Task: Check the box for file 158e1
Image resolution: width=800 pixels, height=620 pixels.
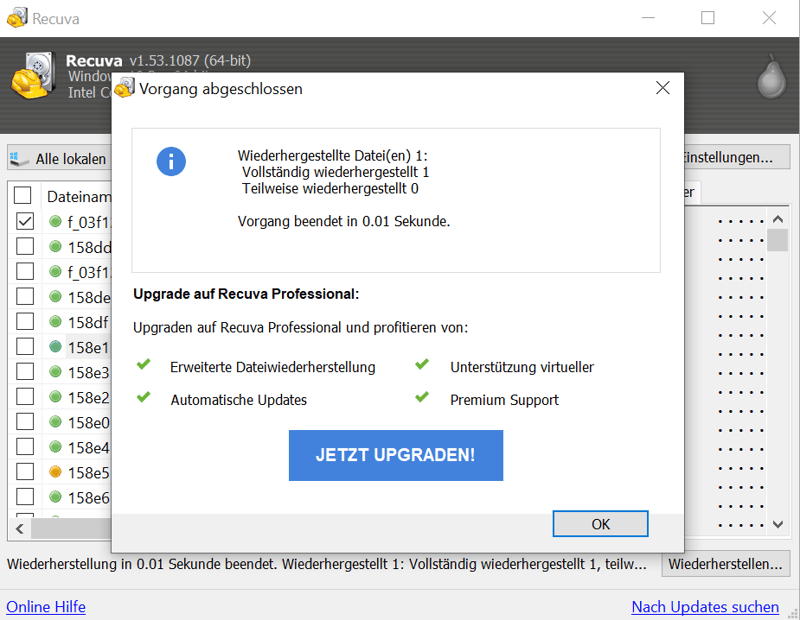Action: coord(25,346)
